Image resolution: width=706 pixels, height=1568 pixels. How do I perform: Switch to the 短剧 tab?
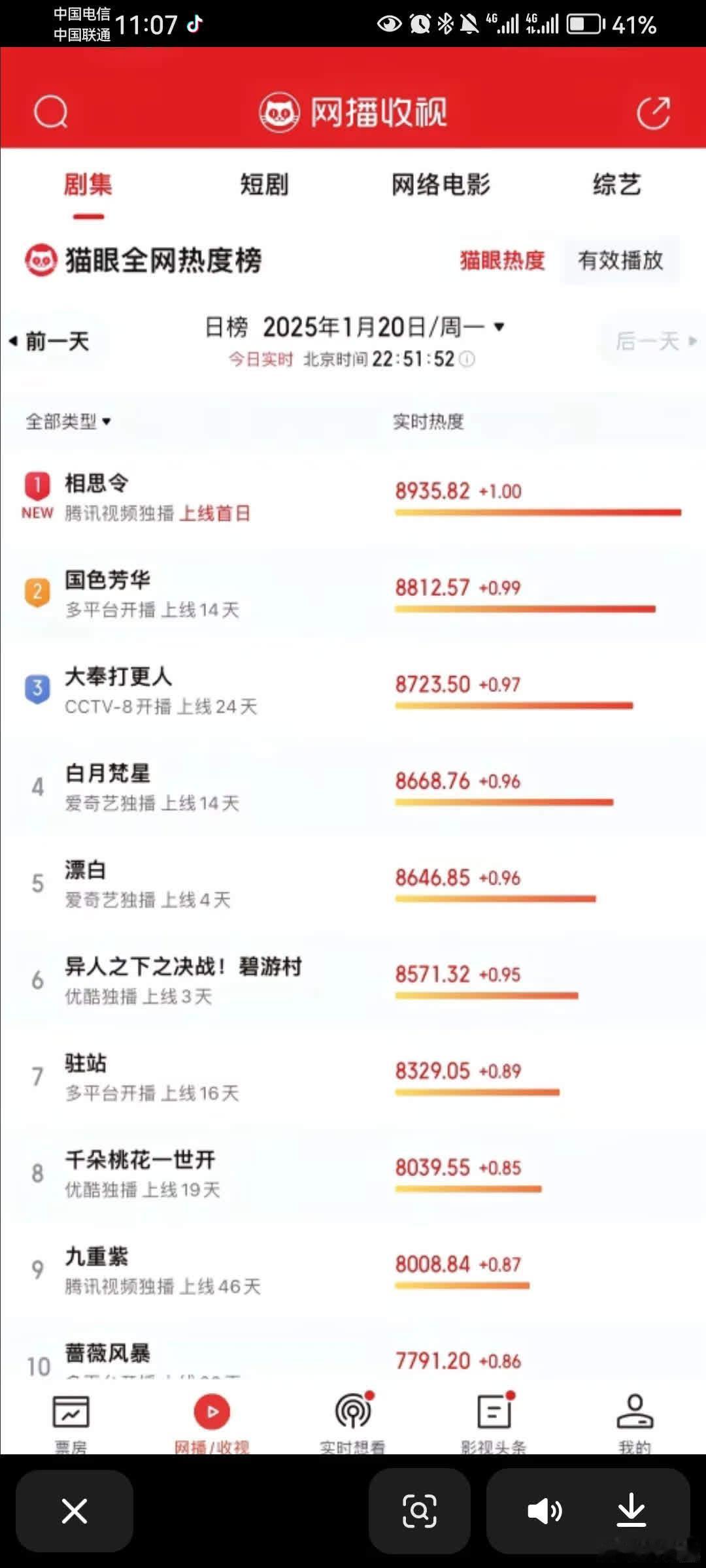coord(264,184)
